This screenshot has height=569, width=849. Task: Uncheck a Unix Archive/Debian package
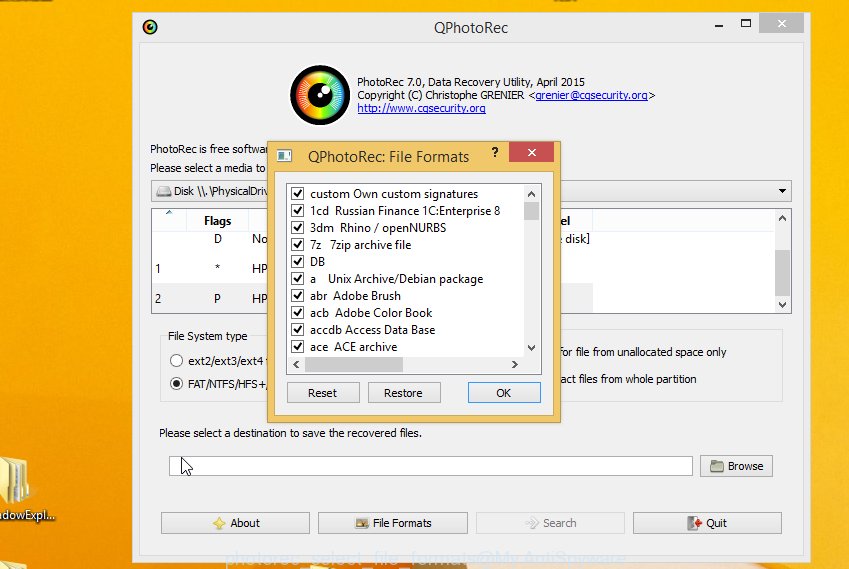point(297,279)
